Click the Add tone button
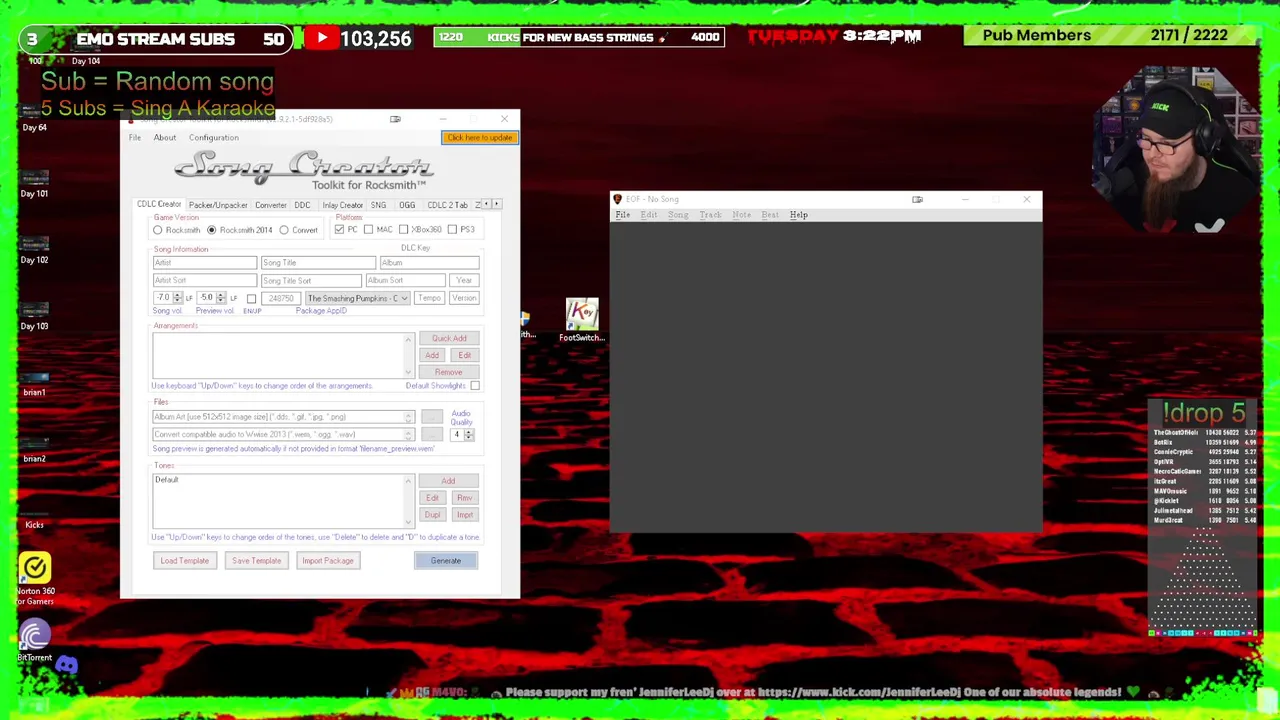The height and width of the screenshot is (720, 1280). tap(448, 481)
